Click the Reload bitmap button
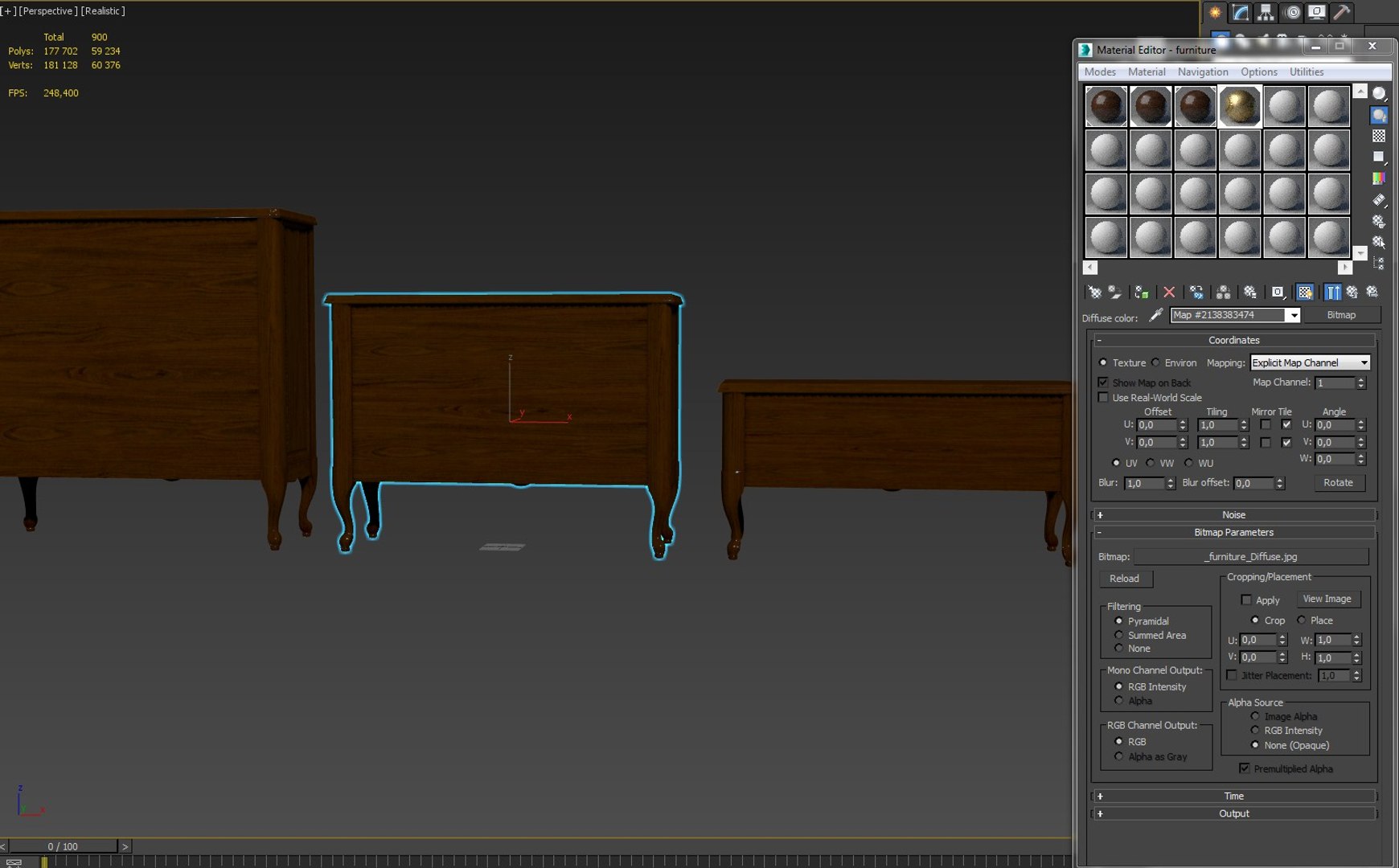This screenshot has height=868, width=1399. [1125, 579]
